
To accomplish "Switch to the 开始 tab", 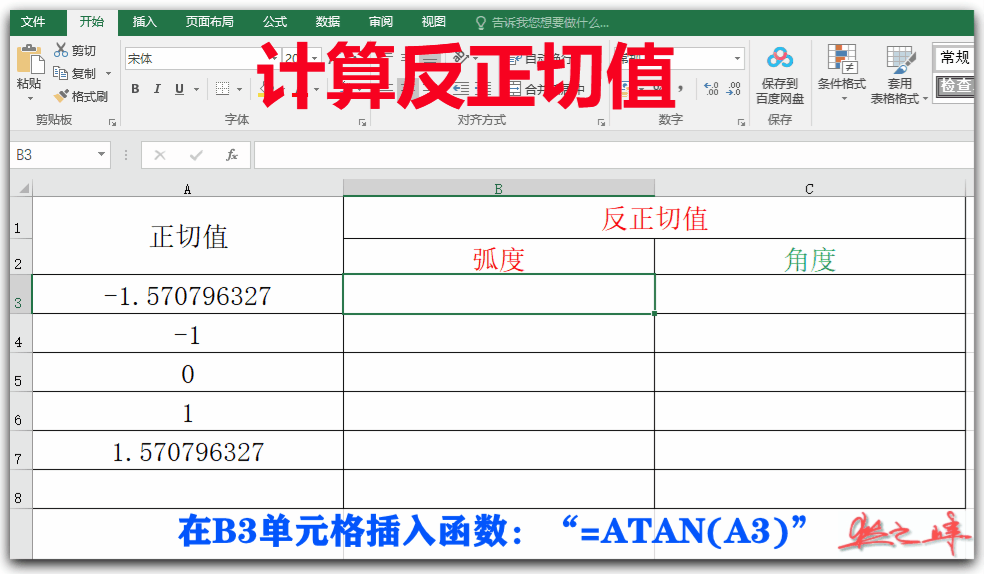I will (92, 22).
